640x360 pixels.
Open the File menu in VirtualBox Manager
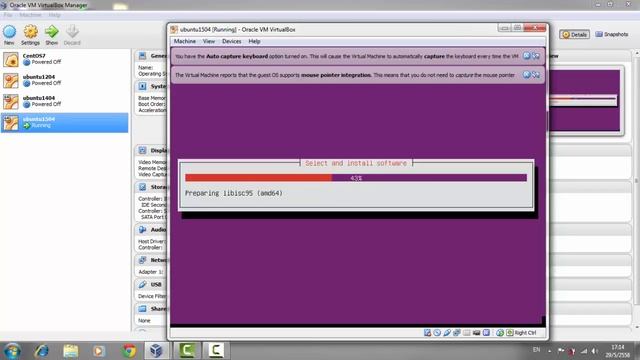pyautogui.click(x=8, y=15)
